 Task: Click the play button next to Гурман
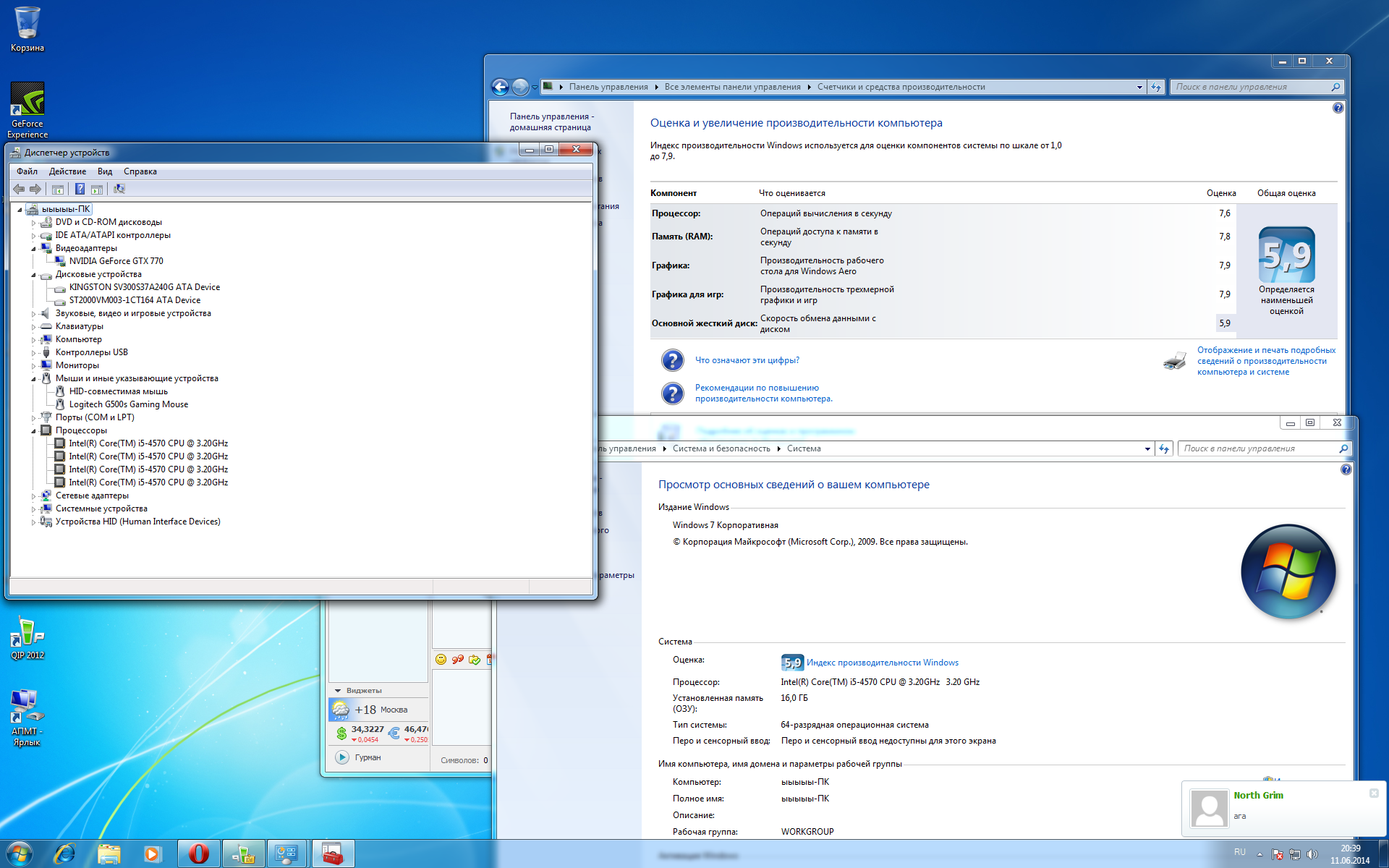[x=342, y=757]
